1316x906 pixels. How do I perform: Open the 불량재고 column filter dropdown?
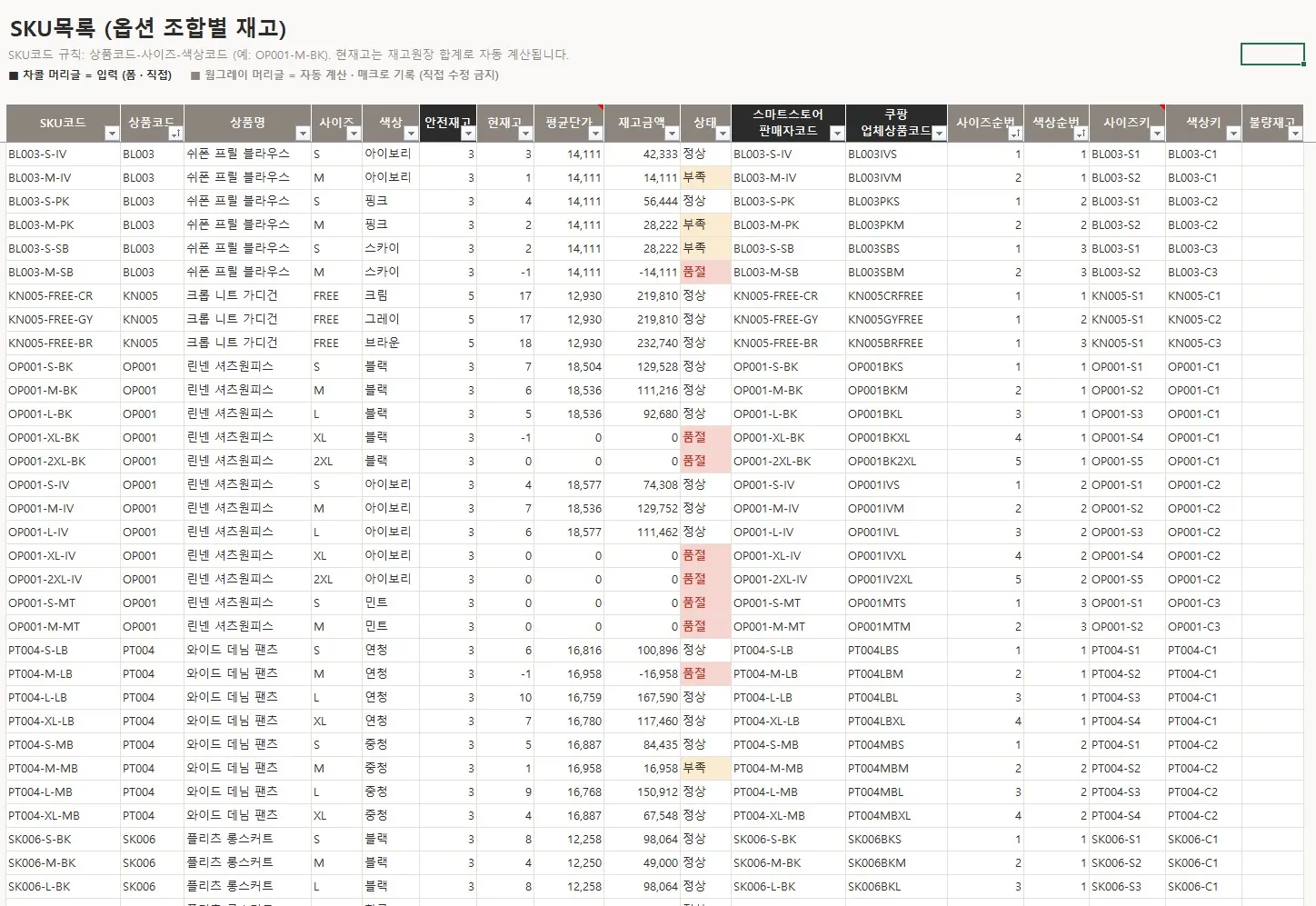coord(1296,134)
